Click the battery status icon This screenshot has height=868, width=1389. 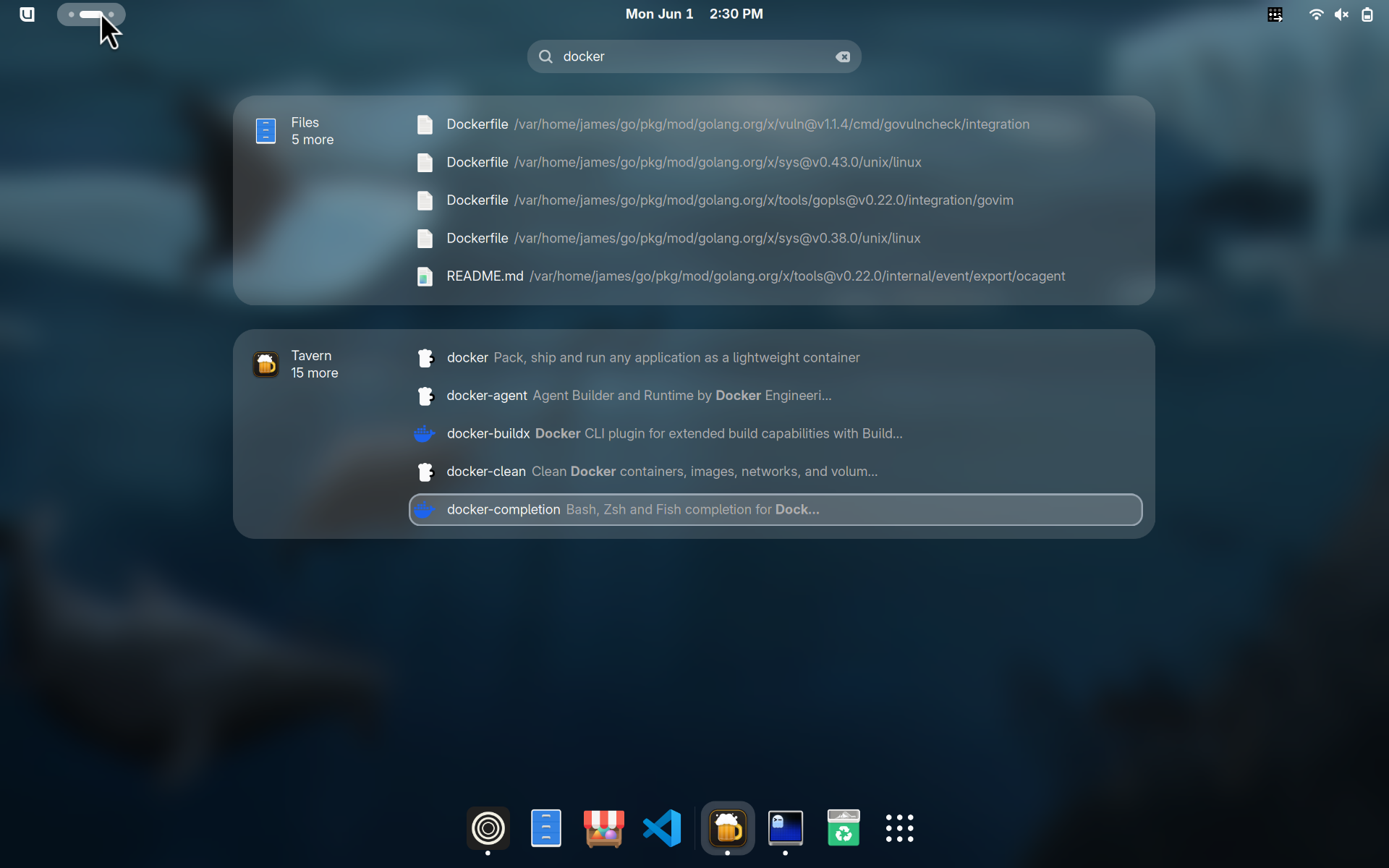1367,14
